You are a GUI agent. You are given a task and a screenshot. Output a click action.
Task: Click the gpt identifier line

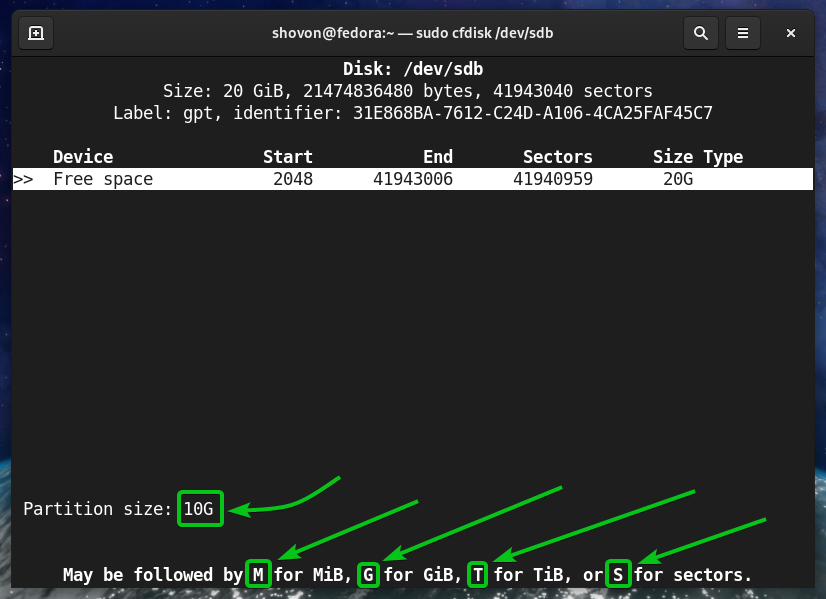coord(413,113)
